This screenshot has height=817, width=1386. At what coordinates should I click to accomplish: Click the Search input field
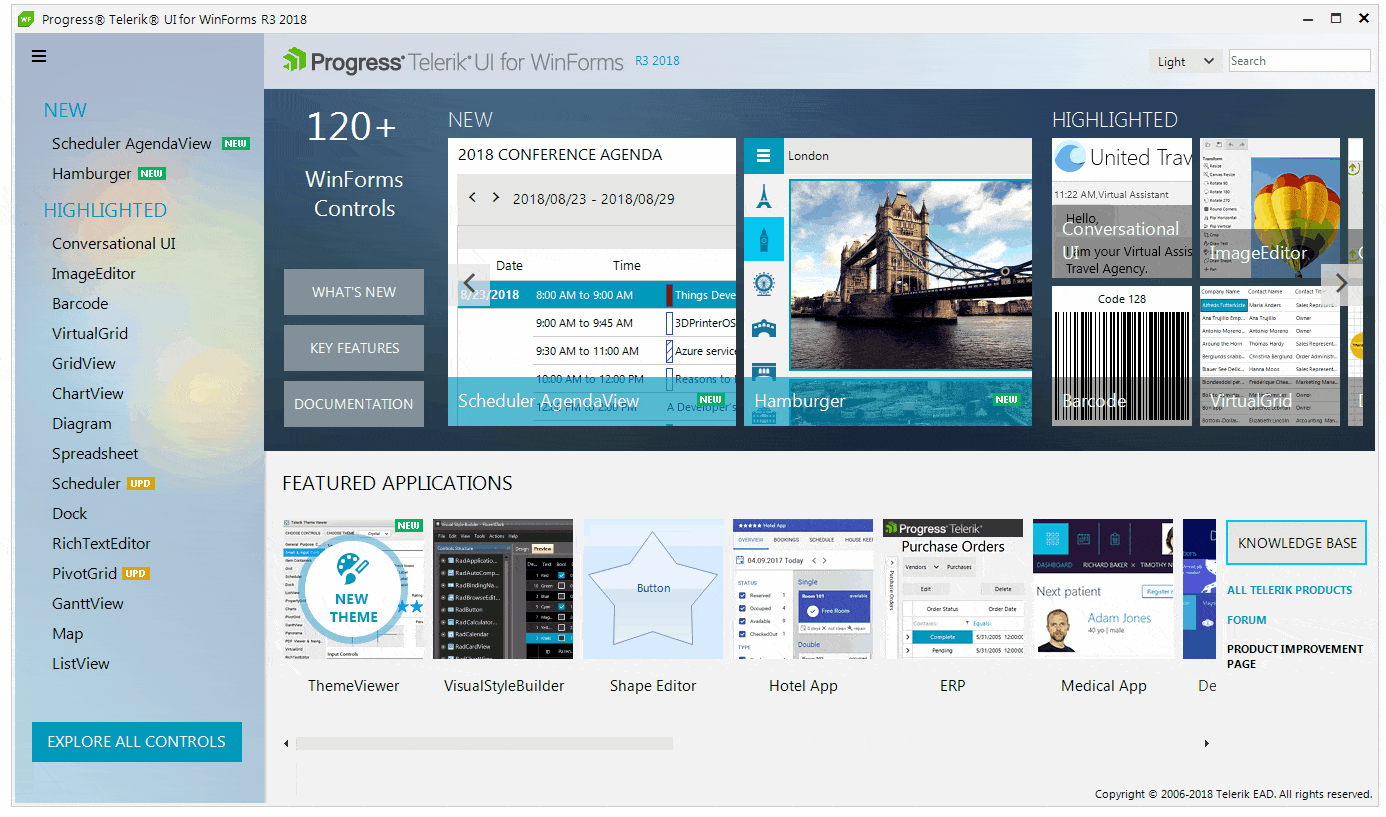tap(1299, 61)
